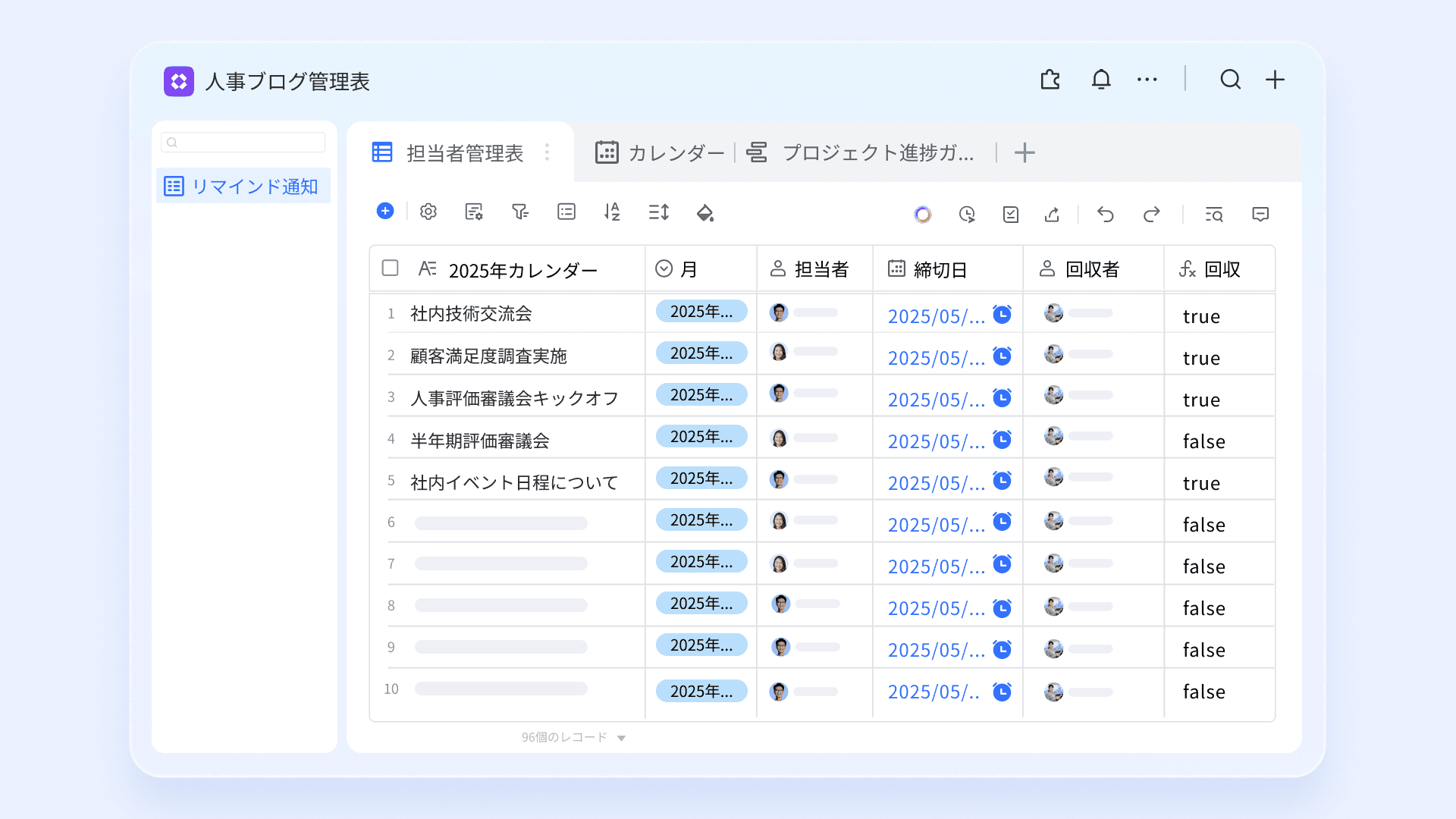
Task: Click the A-Z sort icon
Action: [x=612, y=212]
